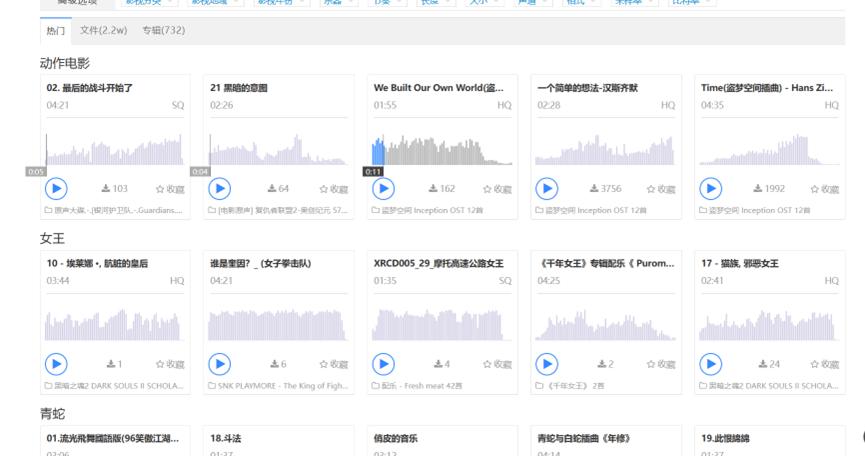Download XRCD005_29_摩托高速公路女王
Screen dimensions: 865x456
pos(442,364)
